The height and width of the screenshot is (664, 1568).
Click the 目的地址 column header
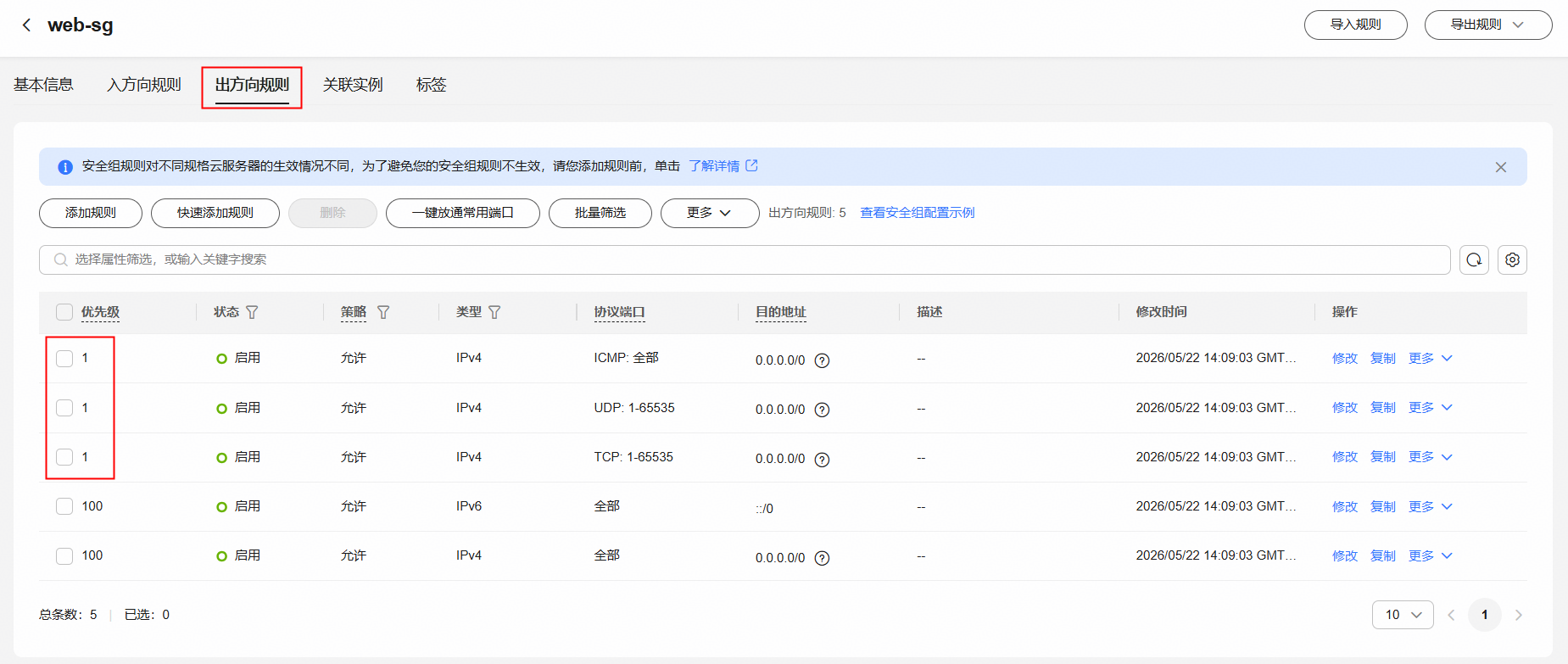781,312
